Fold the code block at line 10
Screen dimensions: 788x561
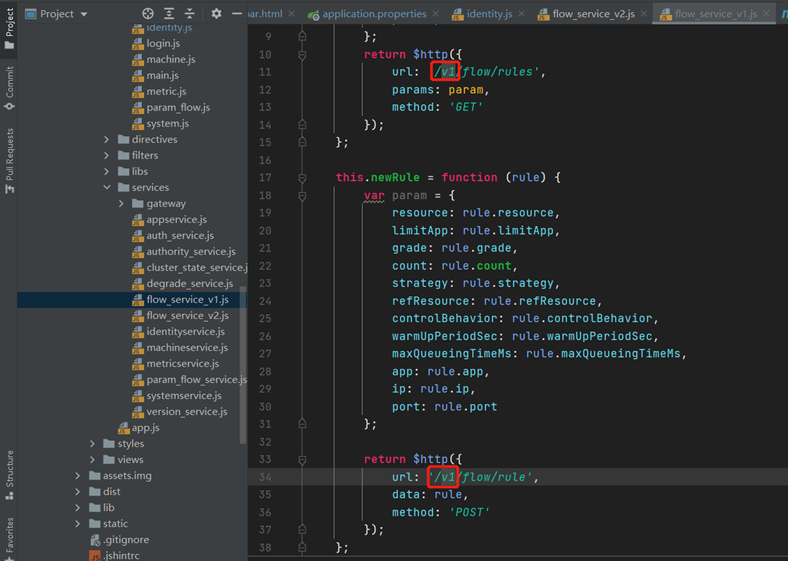pyautogui.click(x=302, y=54)
